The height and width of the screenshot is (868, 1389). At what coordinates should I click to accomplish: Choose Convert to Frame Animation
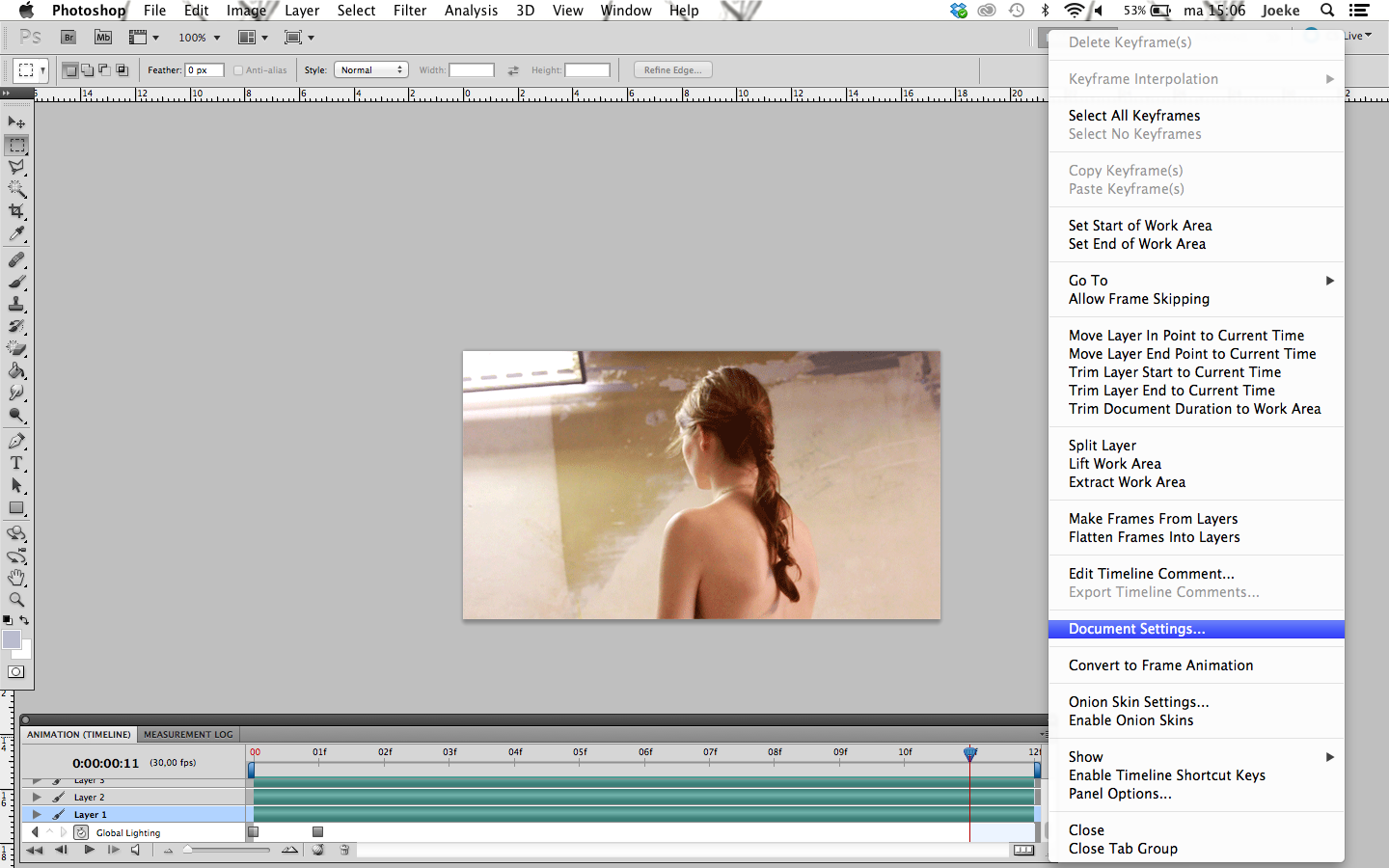(1196, 665)
